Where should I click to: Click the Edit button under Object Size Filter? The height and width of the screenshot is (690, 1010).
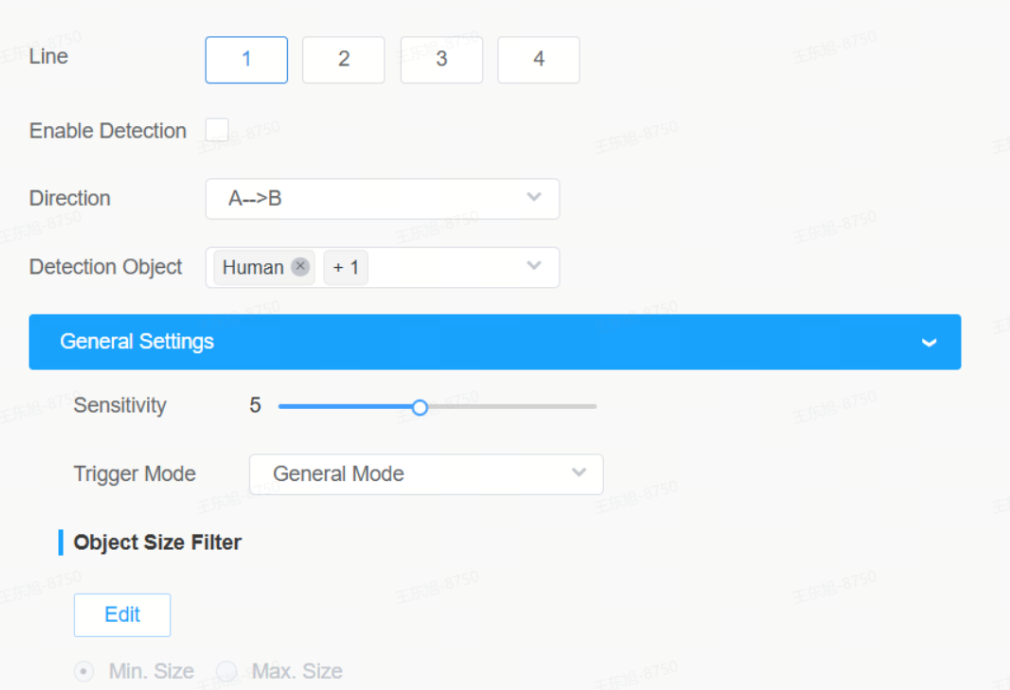[122, 615]
